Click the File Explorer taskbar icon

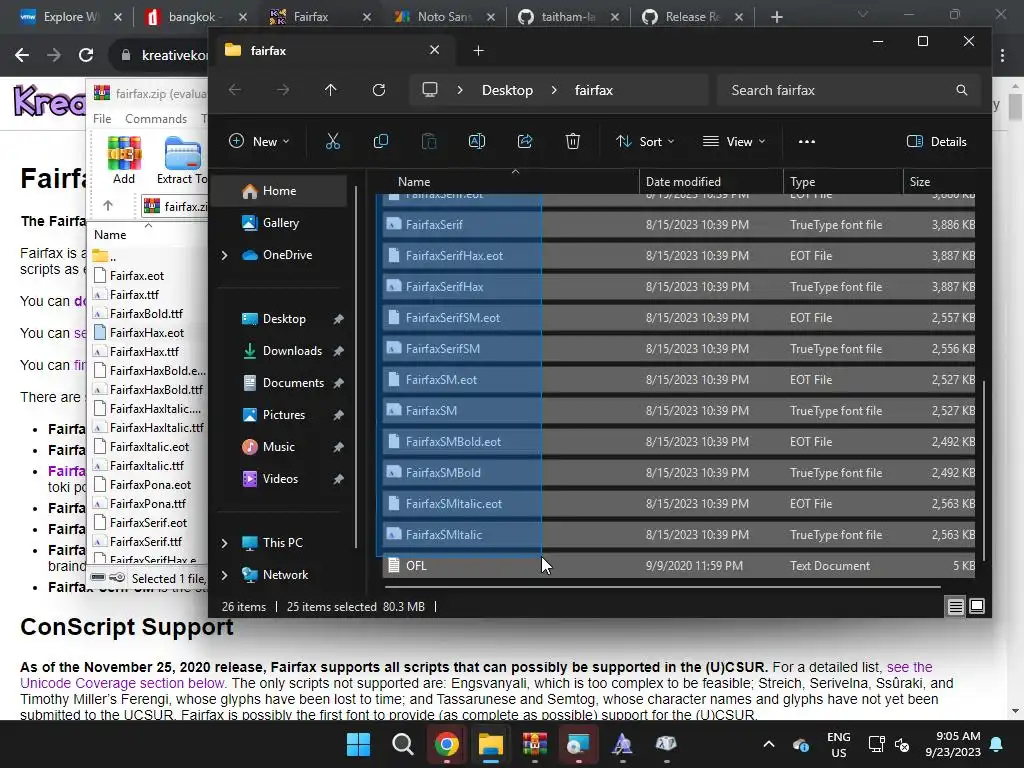click(x=490, y=744)
